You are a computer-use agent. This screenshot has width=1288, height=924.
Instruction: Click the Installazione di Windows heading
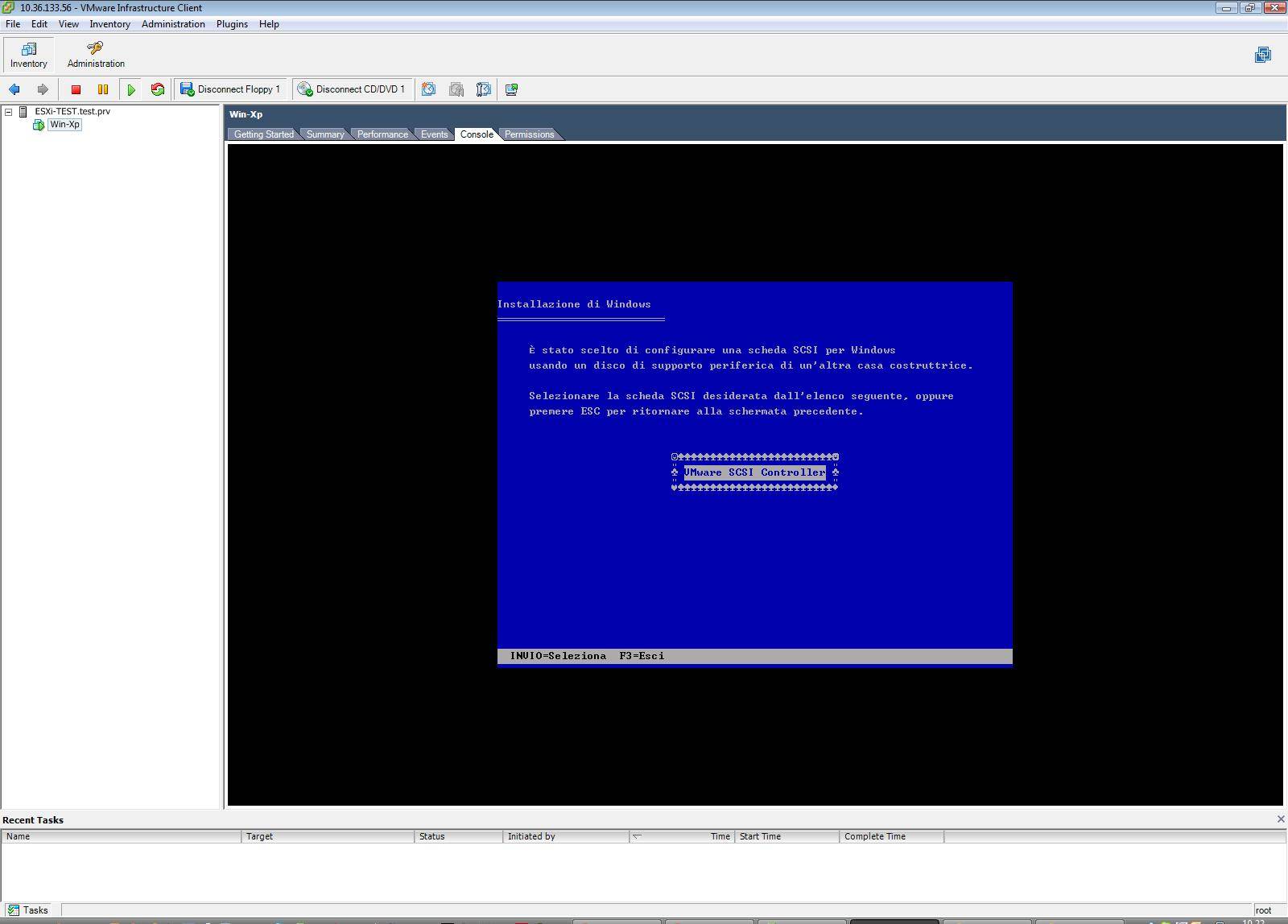pyautogui.click(x=574, y=304)
